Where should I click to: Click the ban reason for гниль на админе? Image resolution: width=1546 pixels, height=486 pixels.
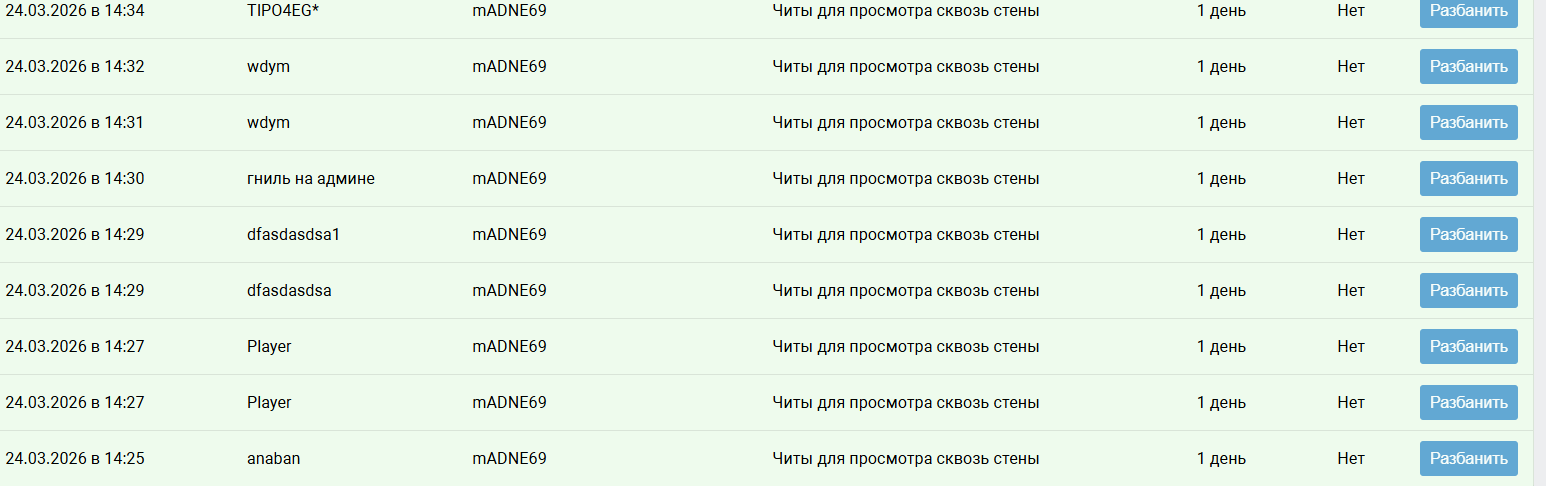(x=905, y=179)
